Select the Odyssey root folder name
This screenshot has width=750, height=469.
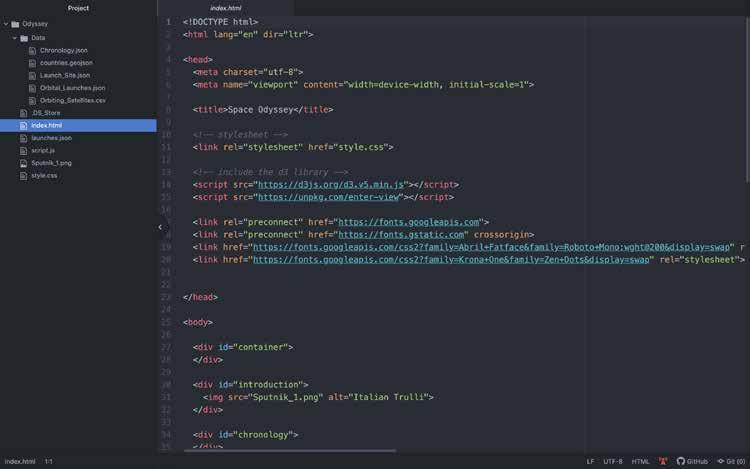(35, 23)
